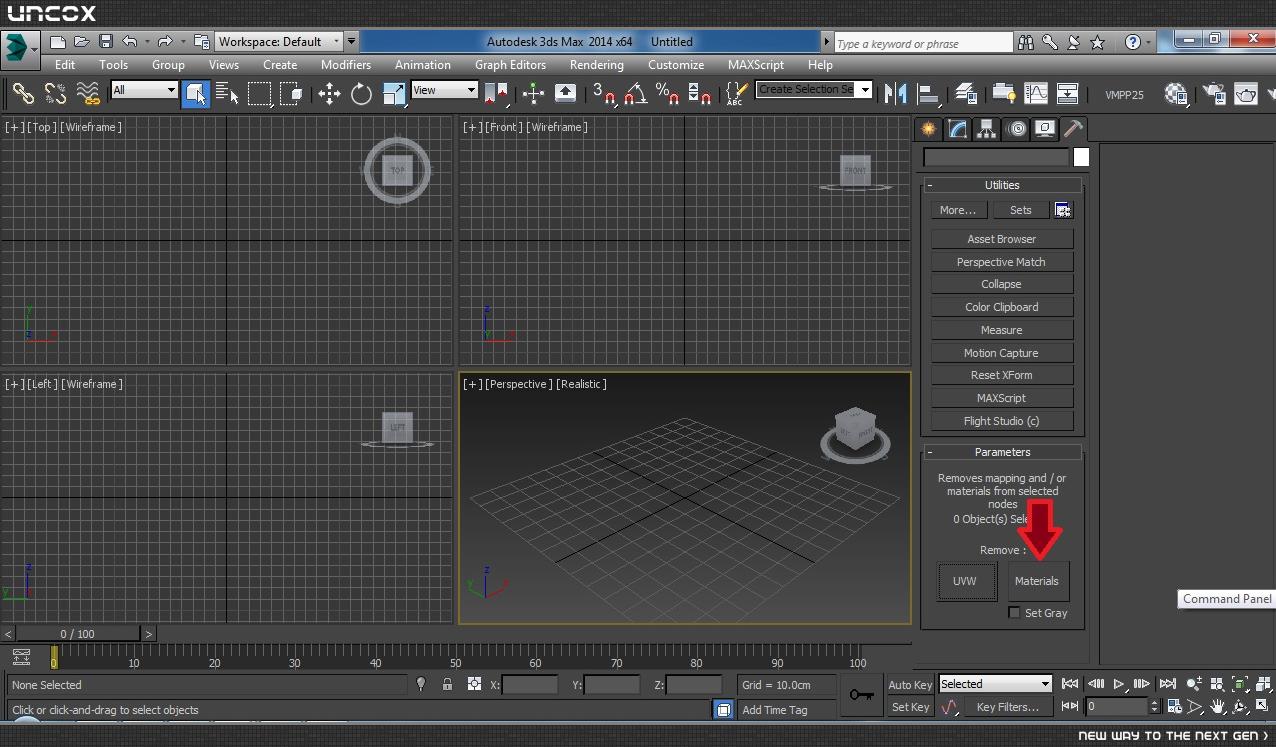Switch to the Modify panel tab
This screenshot has width=1276, height=747.
[958, 129]
